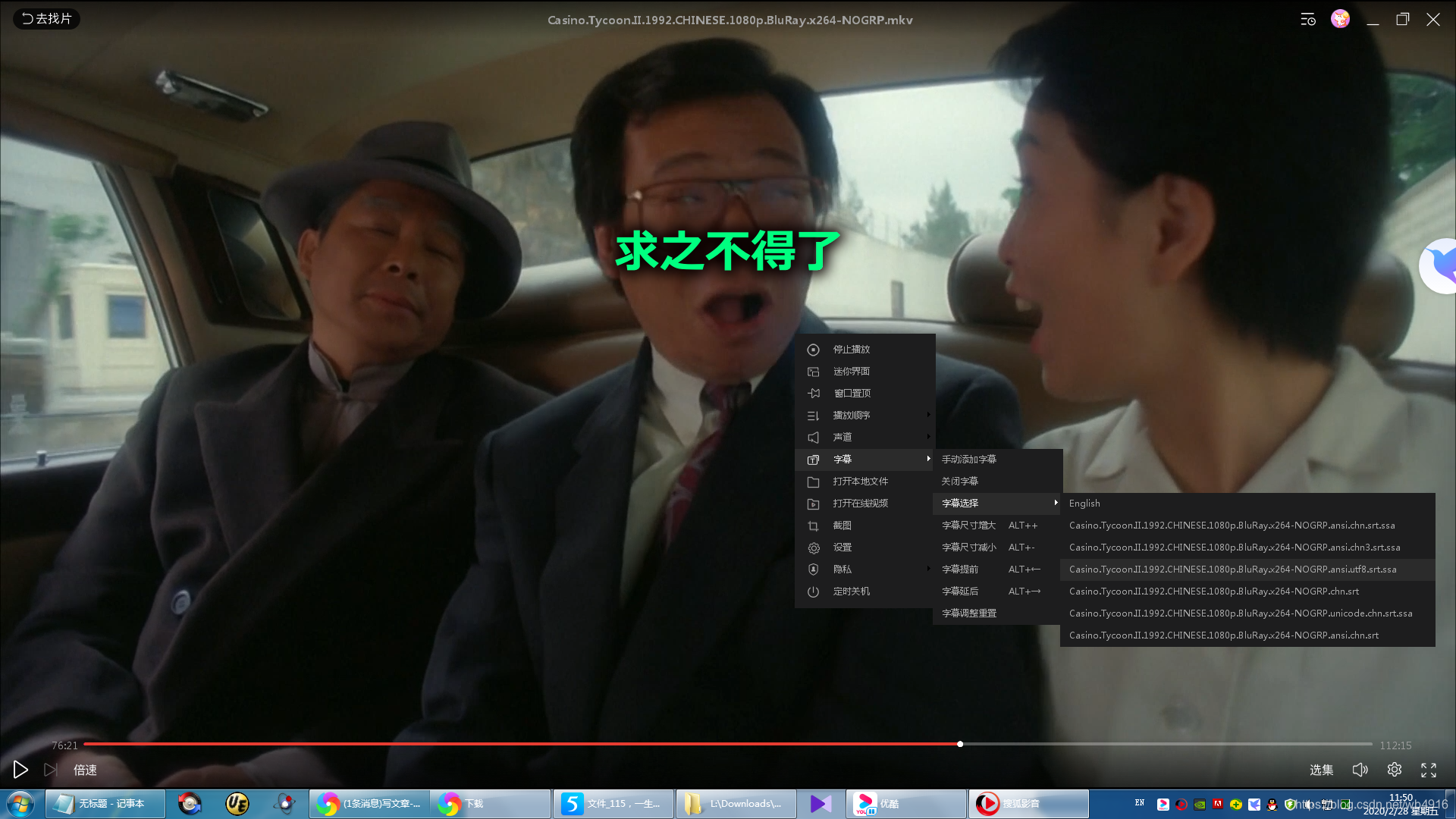Open the Notepad window in taskbar
This screenshot has height=819, width=1456.
click(x=106, y=804)
